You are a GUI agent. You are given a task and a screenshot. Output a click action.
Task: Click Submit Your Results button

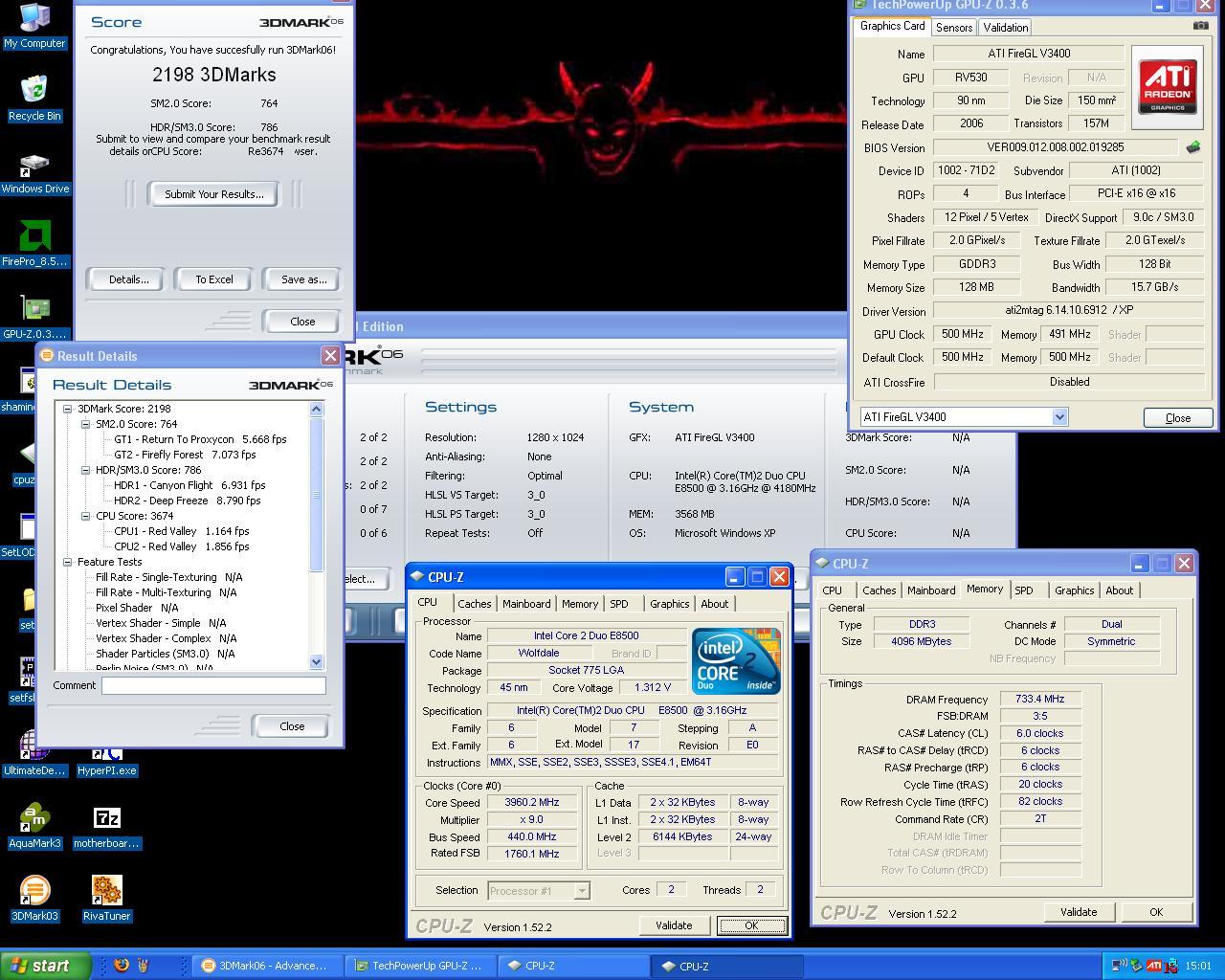pyautogui.click(x=213, y=194)
